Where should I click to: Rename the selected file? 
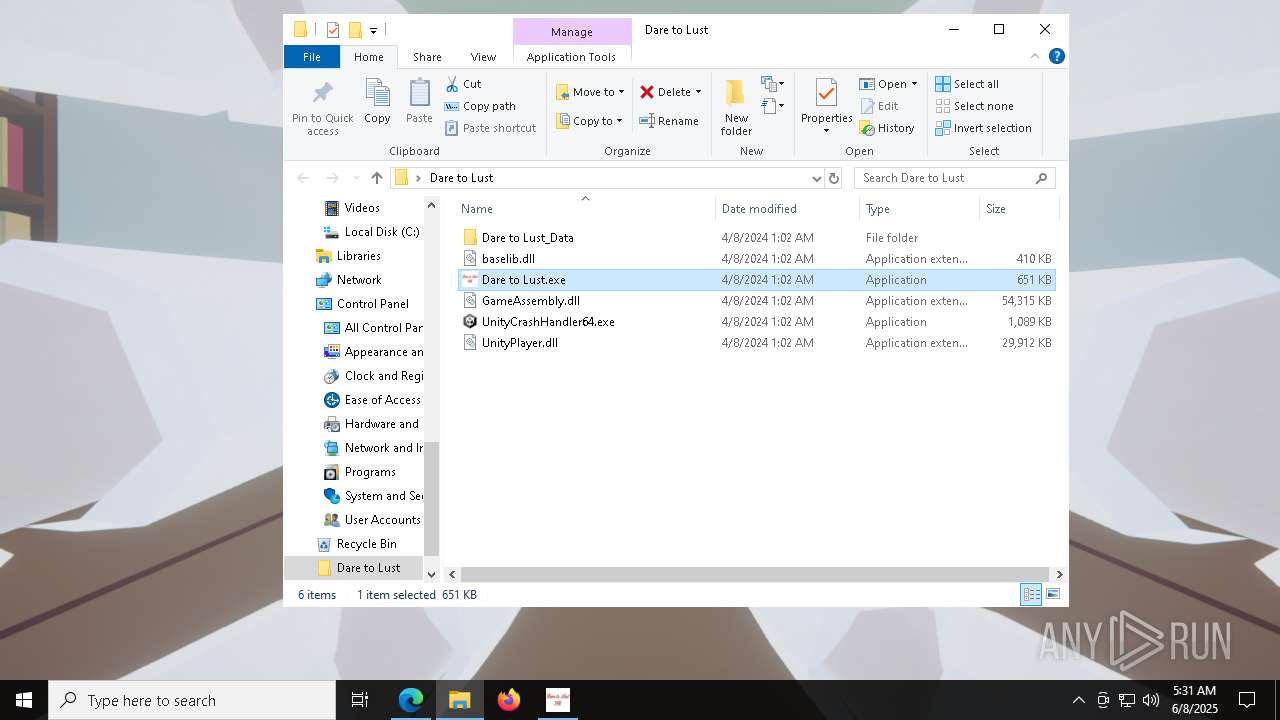point(669,121)
